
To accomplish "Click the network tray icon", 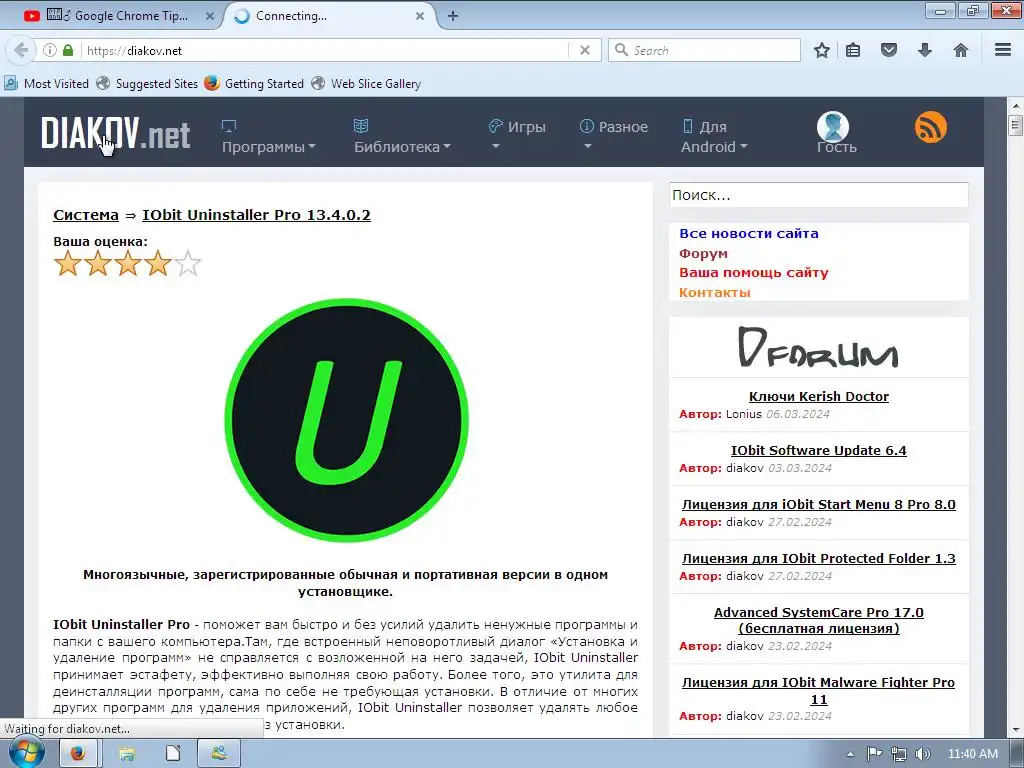I will pos(899,754).
